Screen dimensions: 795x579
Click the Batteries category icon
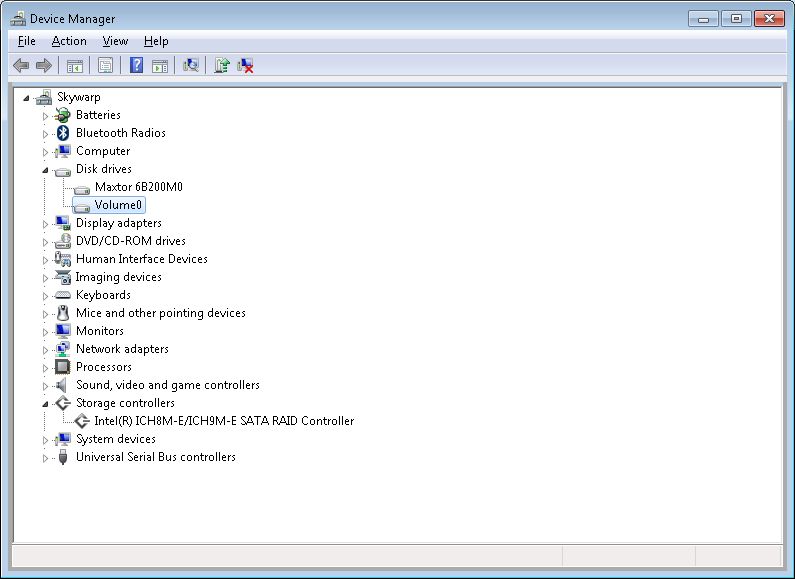63,115
